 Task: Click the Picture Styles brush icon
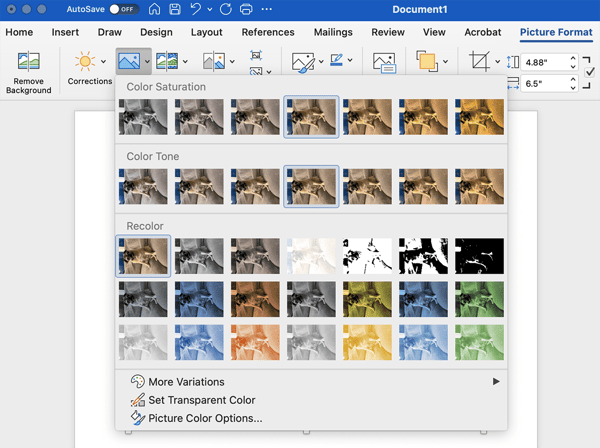(303, 62)
